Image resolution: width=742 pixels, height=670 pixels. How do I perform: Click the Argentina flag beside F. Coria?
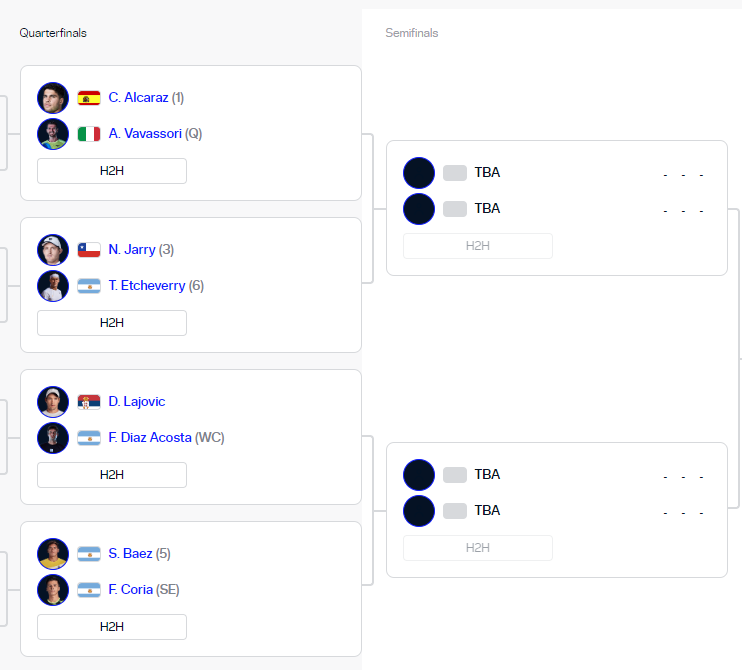click(89, 590)
